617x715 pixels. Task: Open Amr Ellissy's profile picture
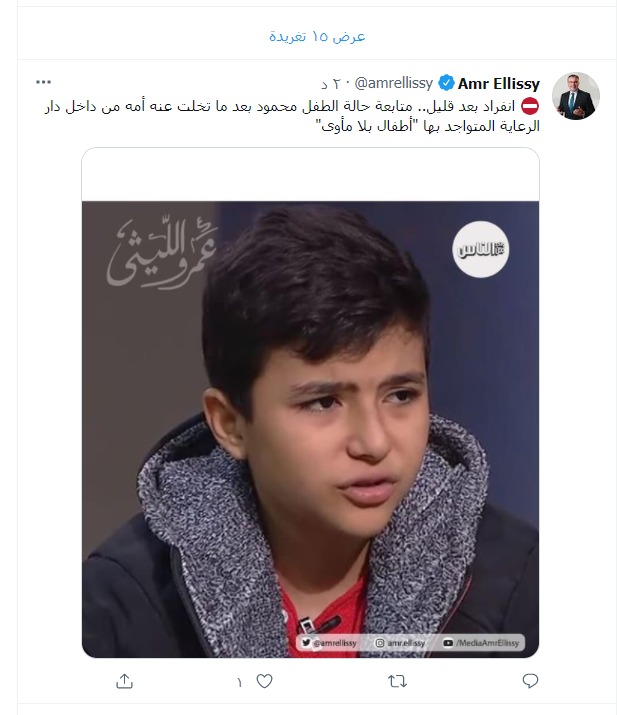tap(576, 96)
